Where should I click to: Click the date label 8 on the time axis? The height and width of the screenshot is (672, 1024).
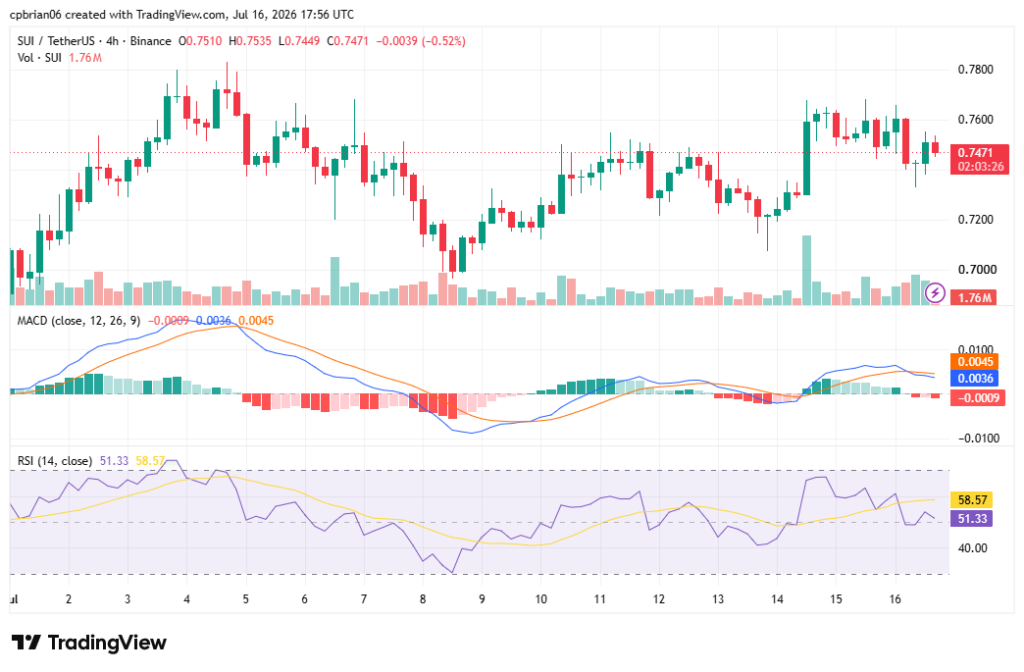coord(423,599)
